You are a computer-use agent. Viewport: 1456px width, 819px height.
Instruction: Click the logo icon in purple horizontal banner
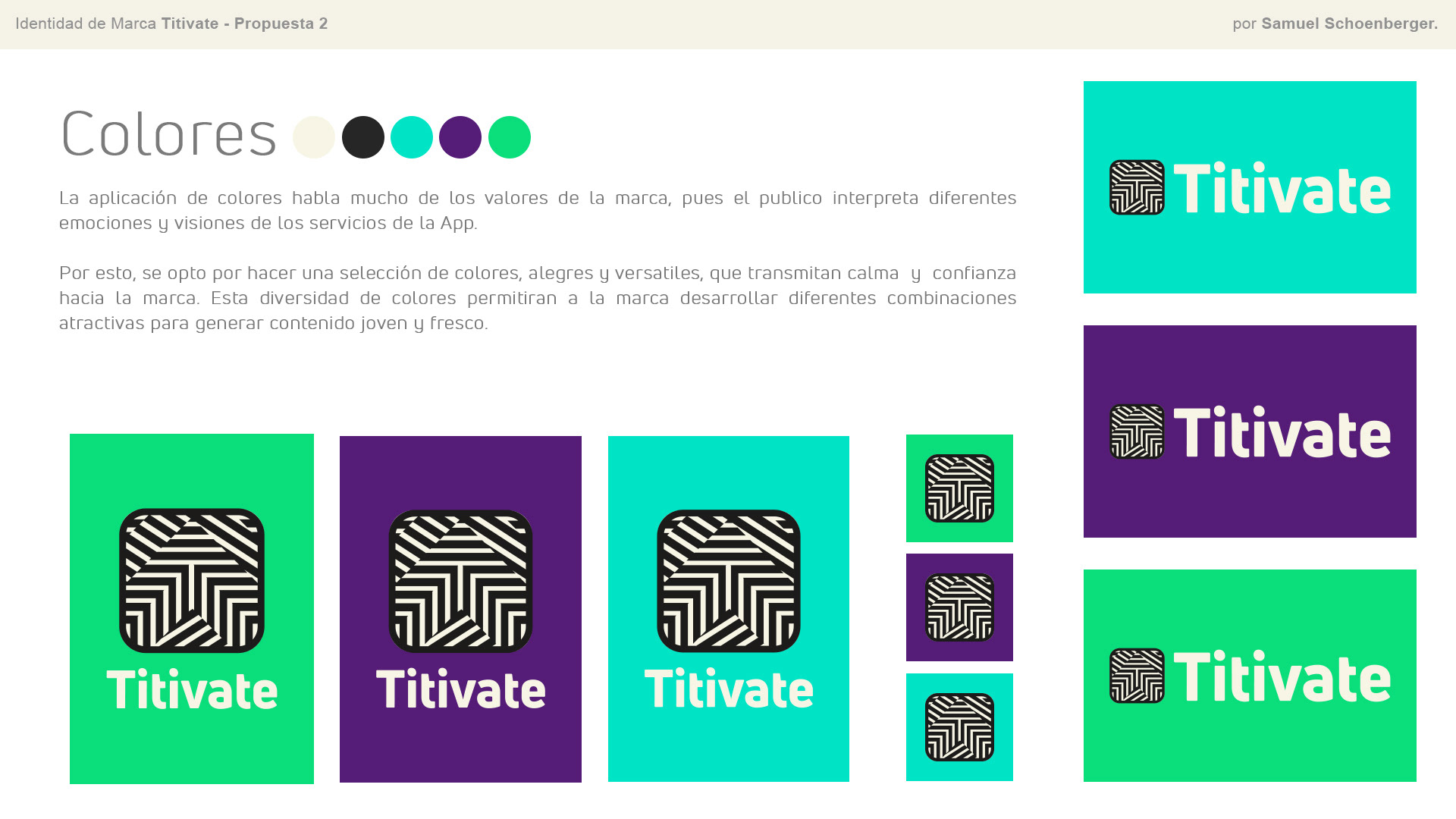point(1136,431)
